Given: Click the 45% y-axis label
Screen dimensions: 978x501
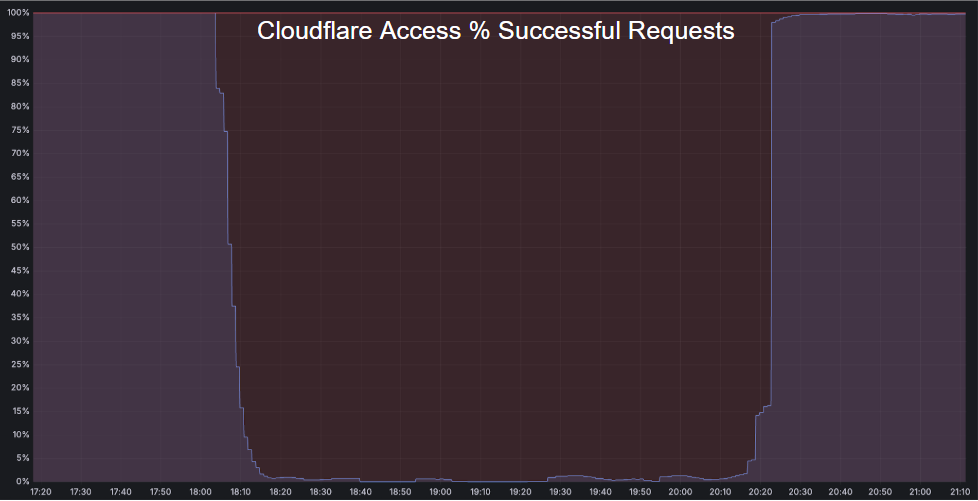Looking at the screenshot, I should pyautogui.click(x=21, y=270).
